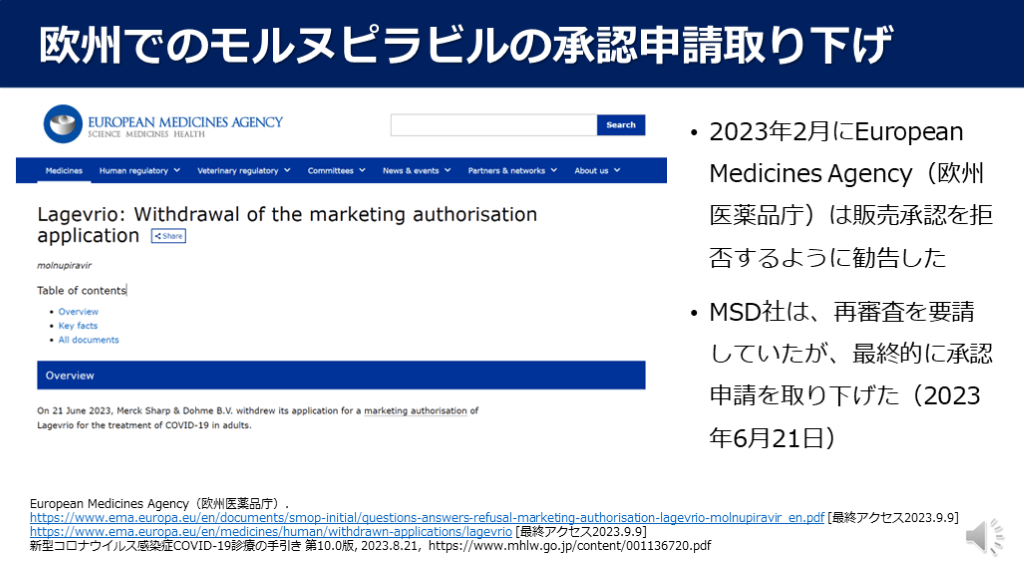Expand the Human regulatory dropdown menu

[x=139, y=171]
